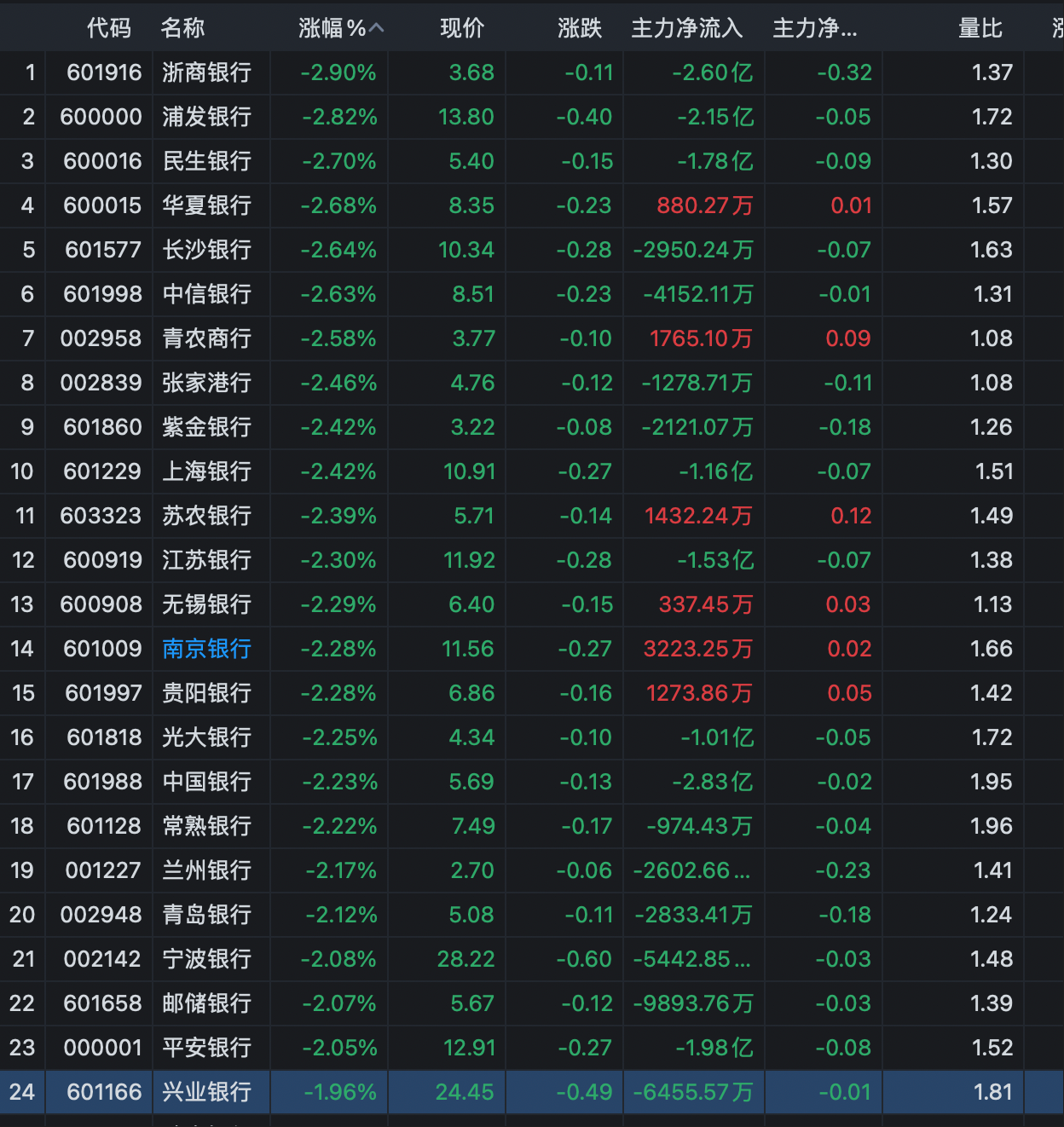Click the 代码 column header
The width and height of the screenshot is (1064, 1127).
(109, 28)
